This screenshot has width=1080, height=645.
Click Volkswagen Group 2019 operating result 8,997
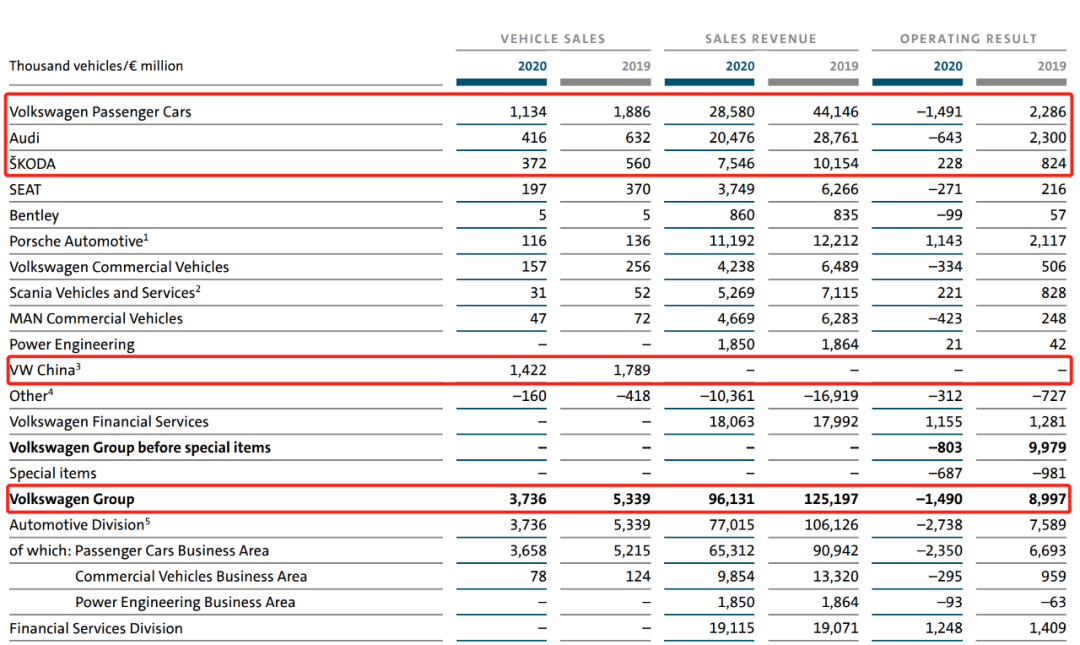(1048, 499)
